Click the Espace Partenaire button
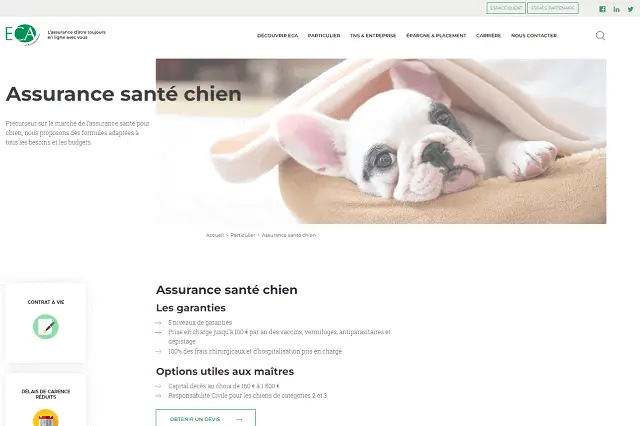The image size is (640, 426). 553,8
